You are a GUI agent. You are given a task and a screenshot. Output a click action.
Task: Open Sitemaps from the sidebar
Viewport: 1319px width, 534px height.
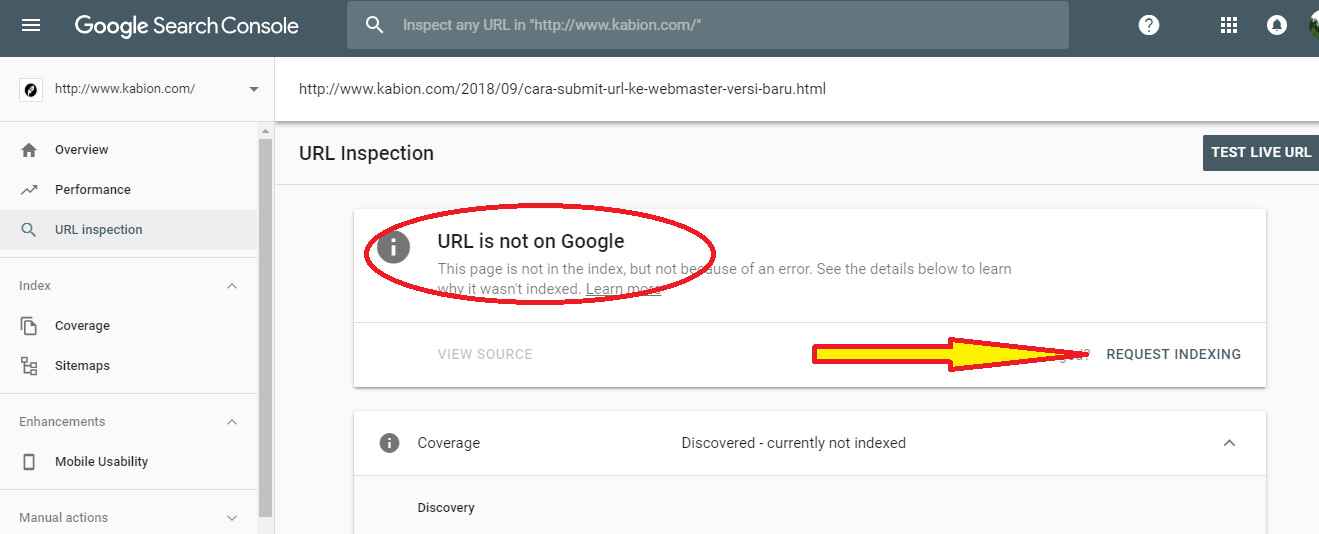[82, 366]
